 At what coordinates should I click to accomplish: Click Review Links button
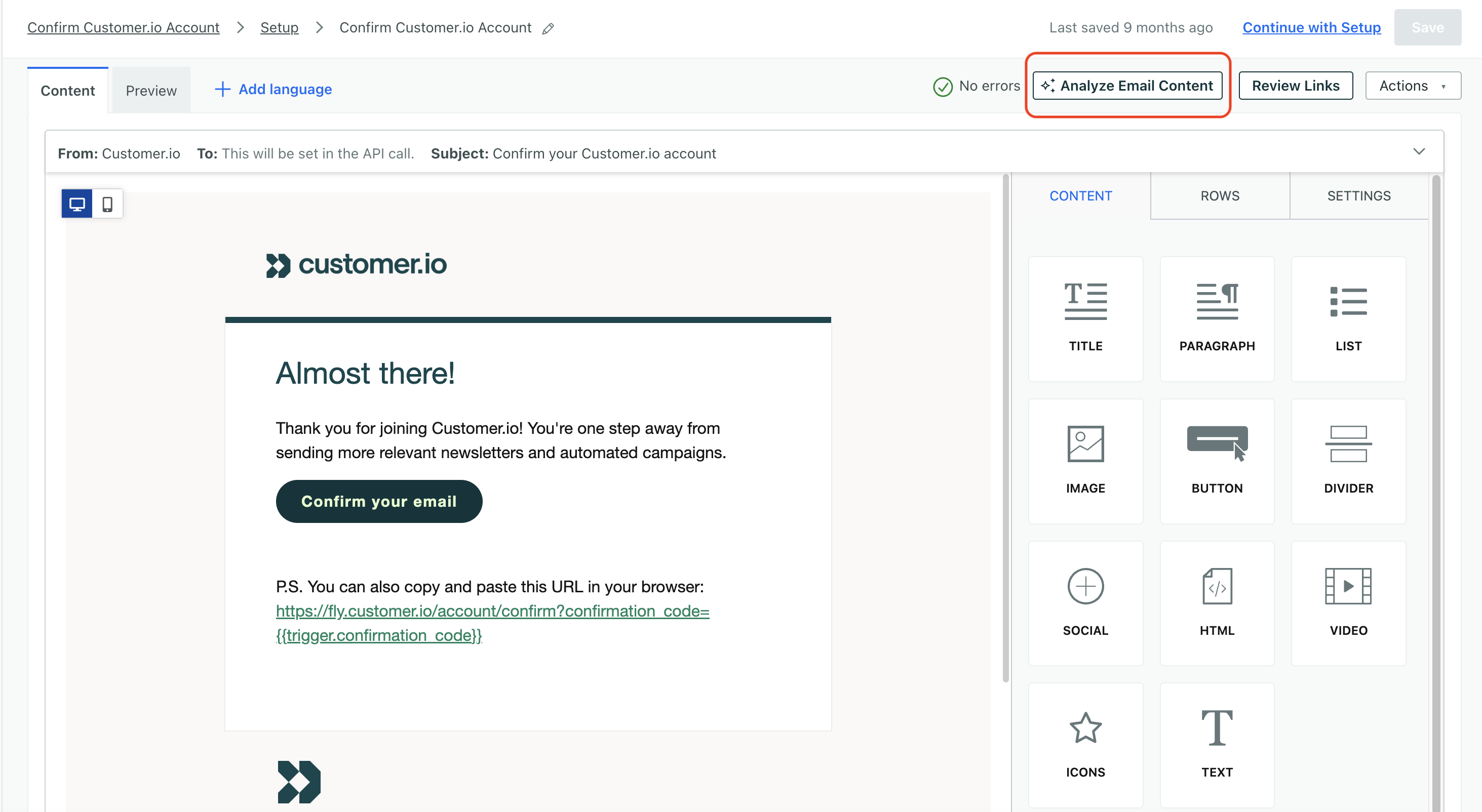(x=1295, y=86)
